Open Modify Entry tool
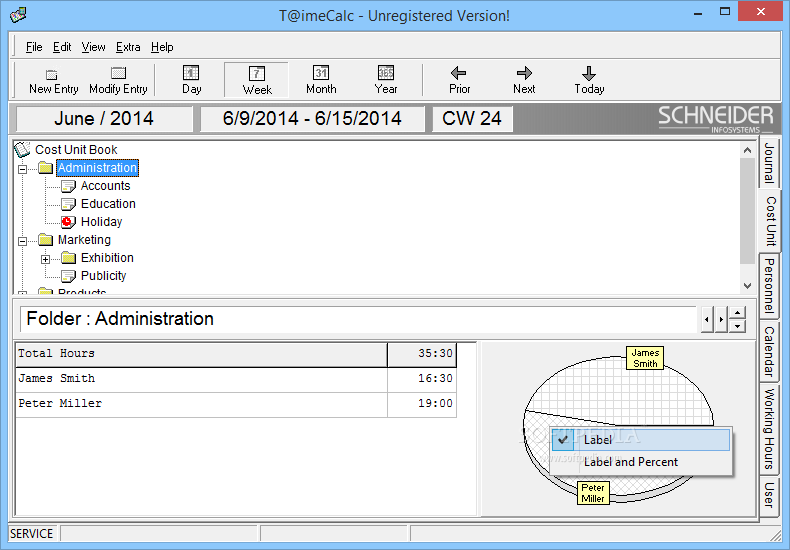 (x=118, y=81)
